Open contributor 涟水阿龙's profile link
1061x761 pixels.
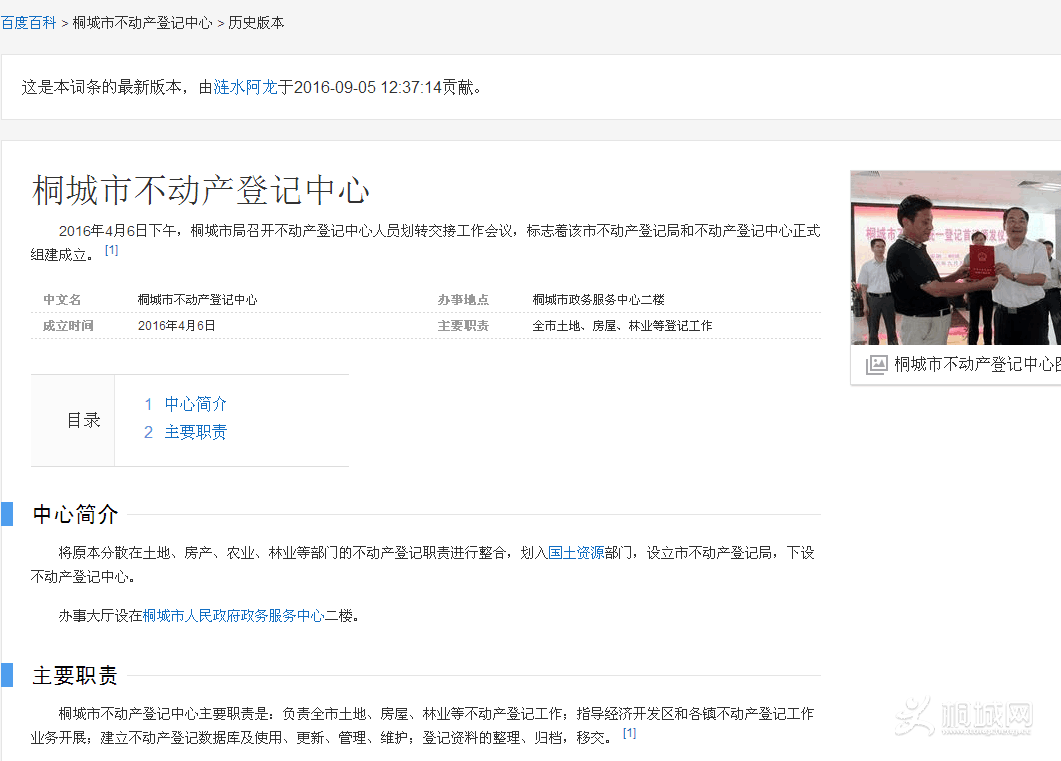(245, 87)
